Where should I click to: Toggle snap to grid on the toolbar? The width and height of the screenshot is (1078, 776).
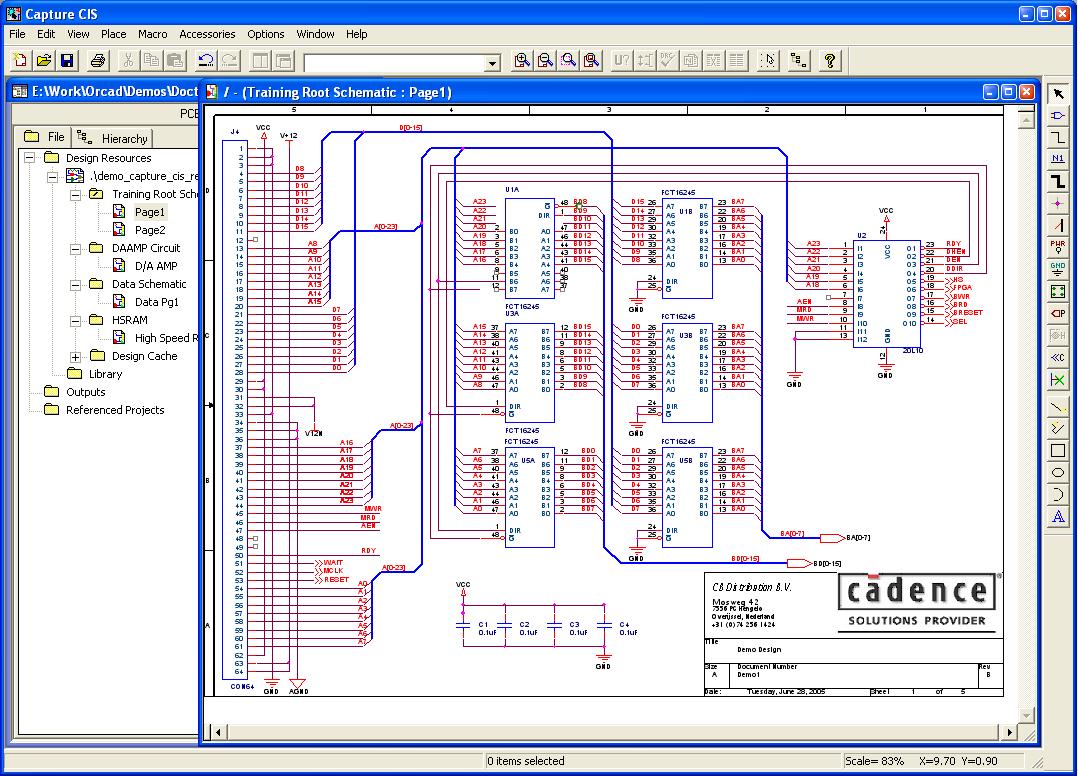pos(769,60)
